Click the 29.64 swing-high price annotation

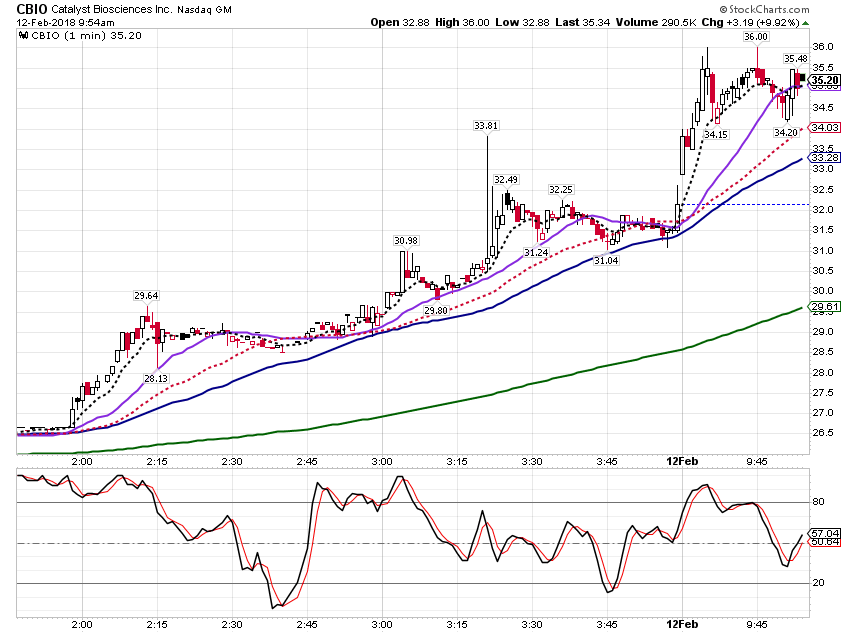tap(146, 295)
